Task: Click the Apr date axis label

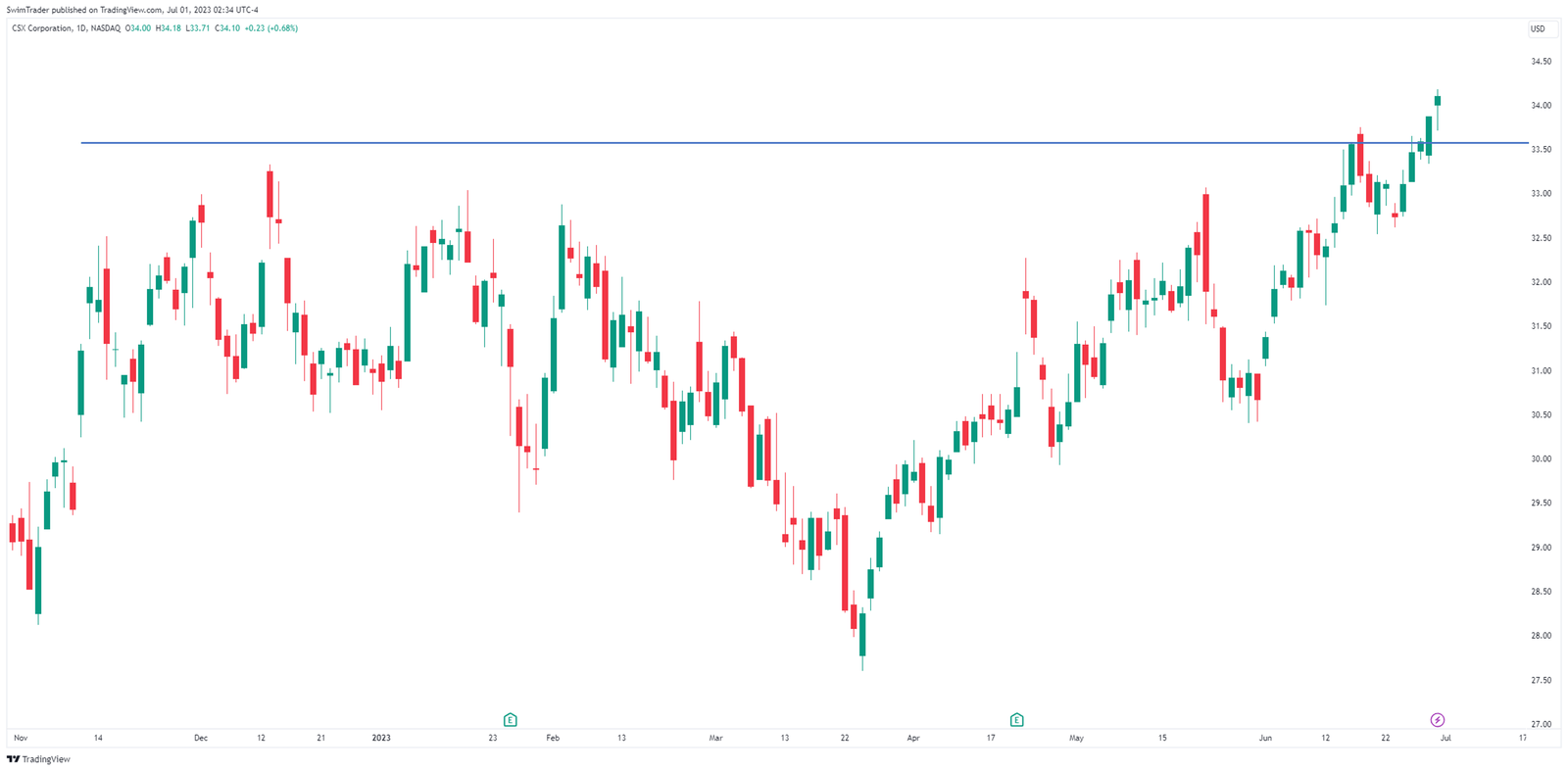Action: click(913, 738)
